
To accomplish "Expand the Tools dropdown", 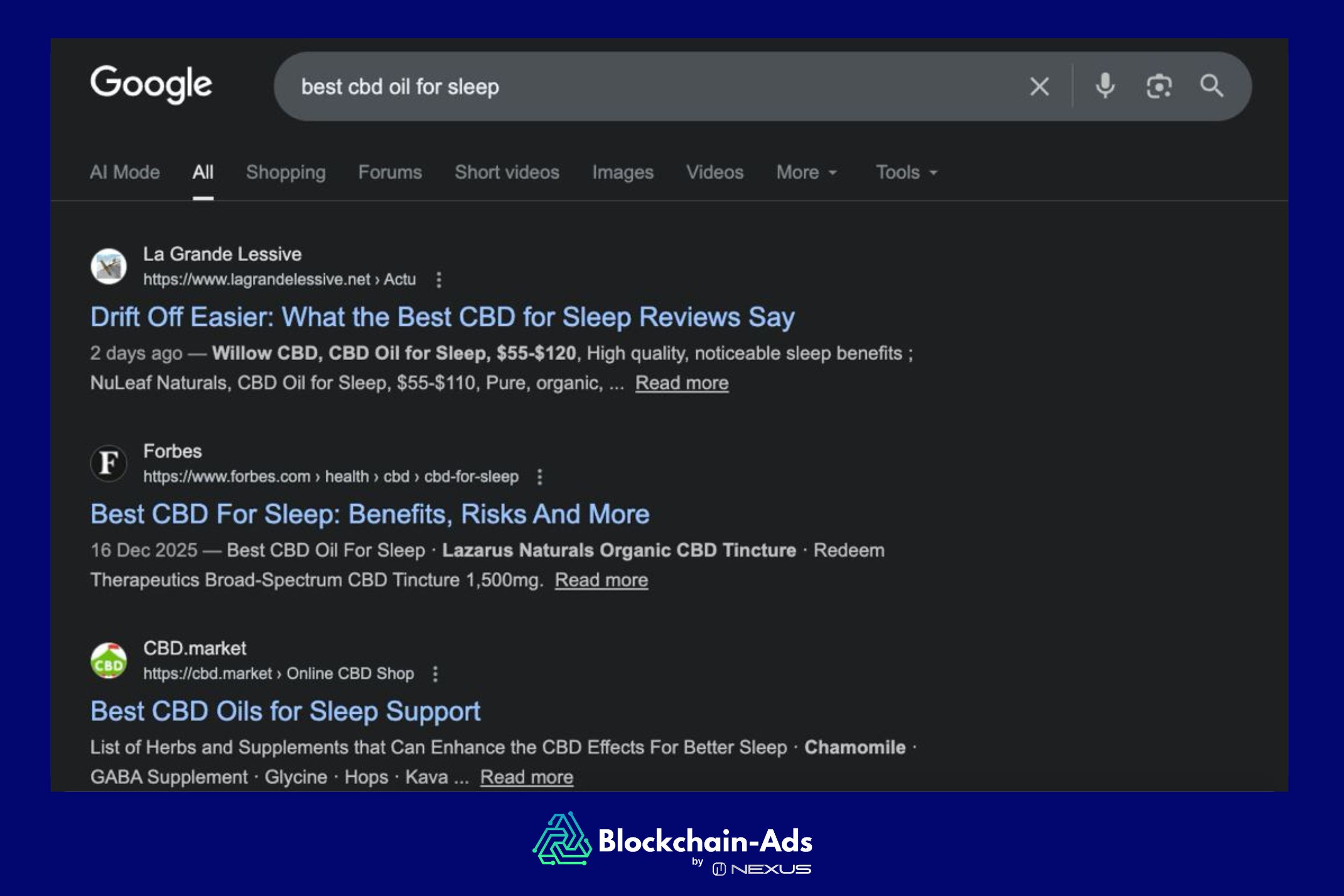I will pyautogui.click(x=906, y=173).
